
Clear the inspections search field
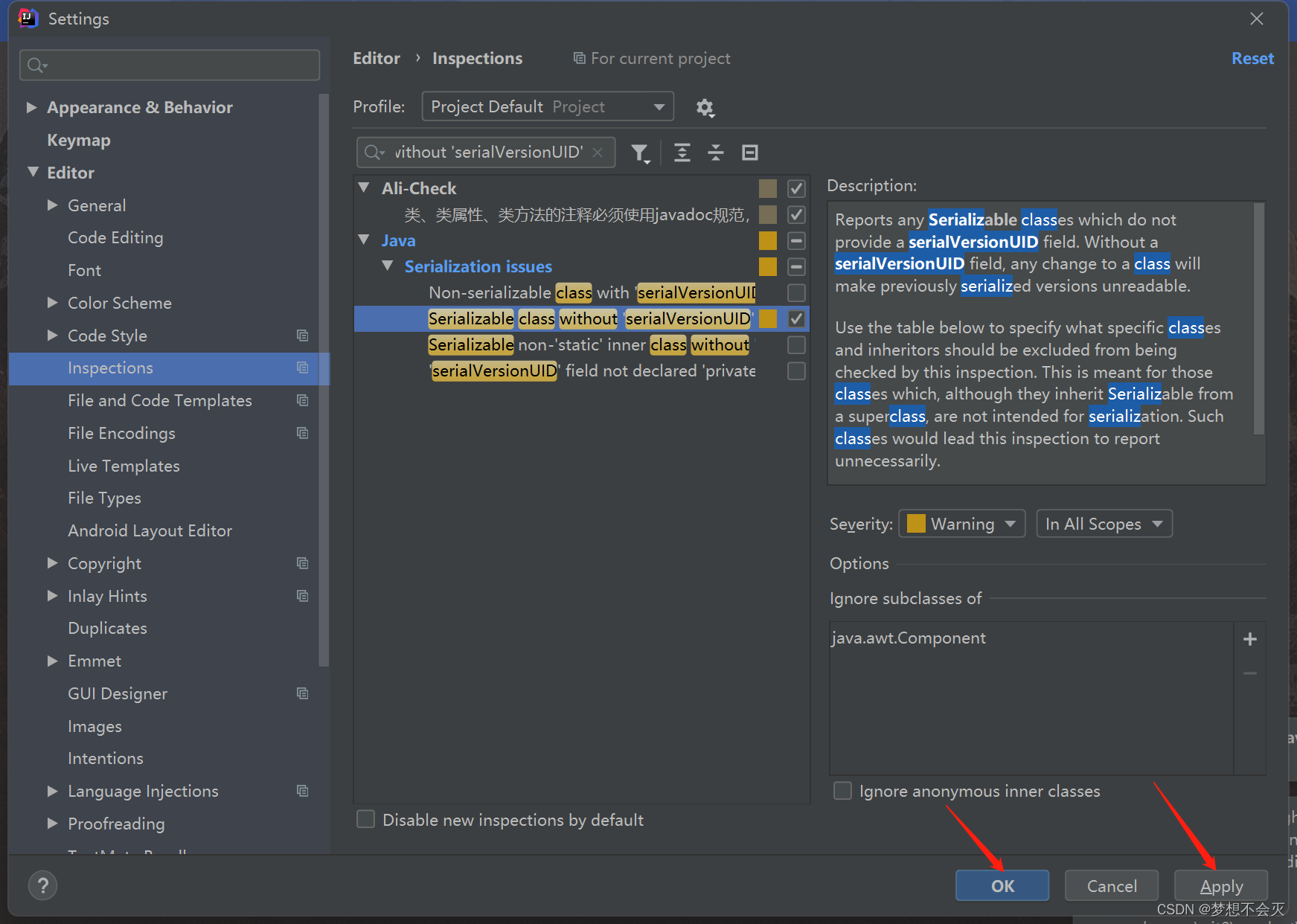[x=598, y=152]
